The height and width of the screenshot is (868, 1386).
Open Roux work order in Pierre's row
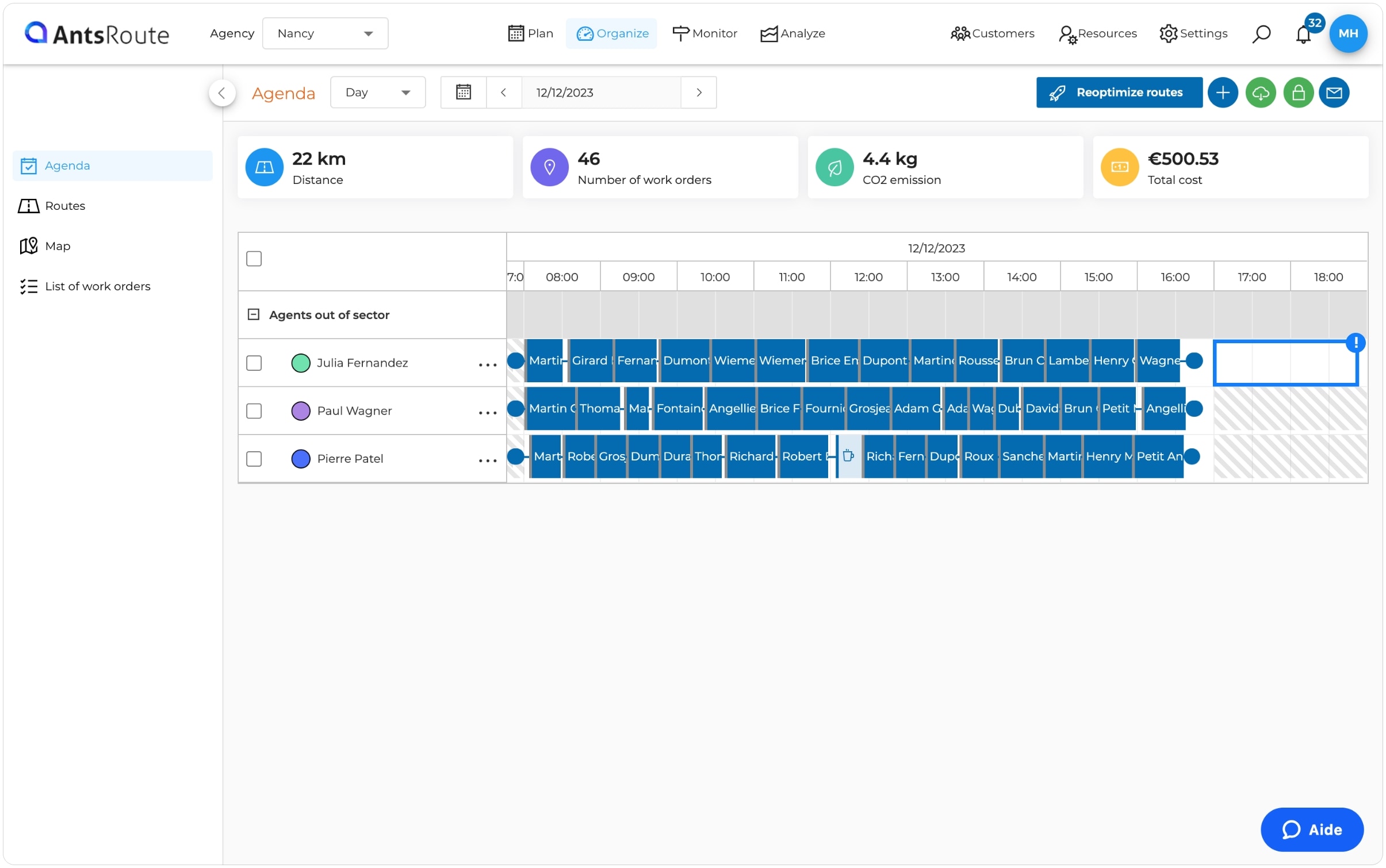(979, 456)
